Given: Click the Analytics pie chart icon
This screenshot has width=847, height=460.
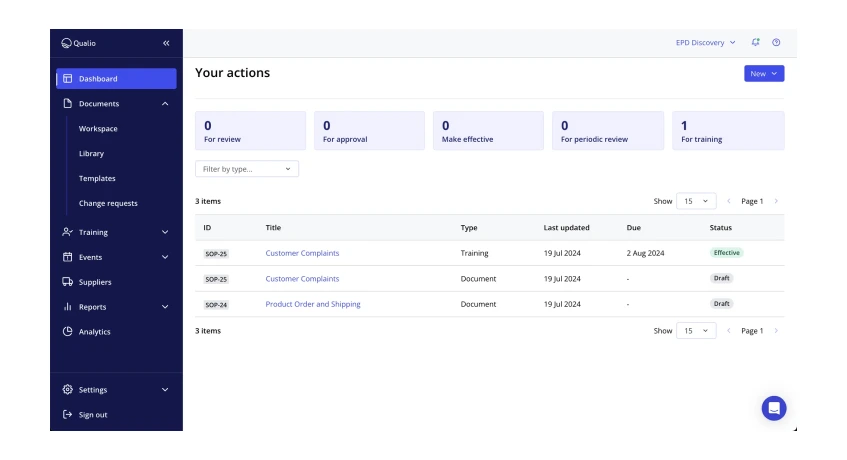Looking at the screenshot, I should (68, 332).
